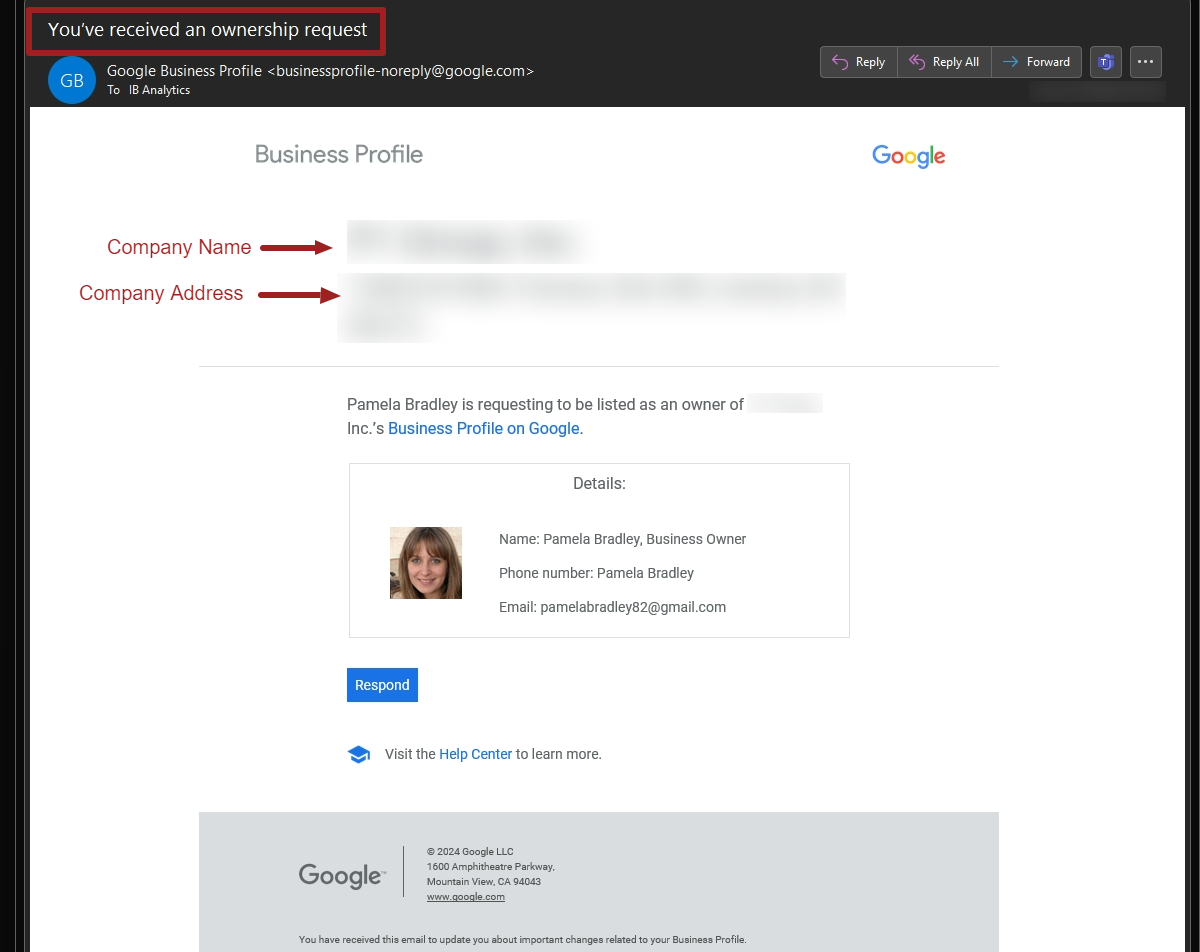This screenshot has width=1200, height=952.
Task: Click the Forward arrow icon
Action: pyautogui.click(x=1011, y=61)
